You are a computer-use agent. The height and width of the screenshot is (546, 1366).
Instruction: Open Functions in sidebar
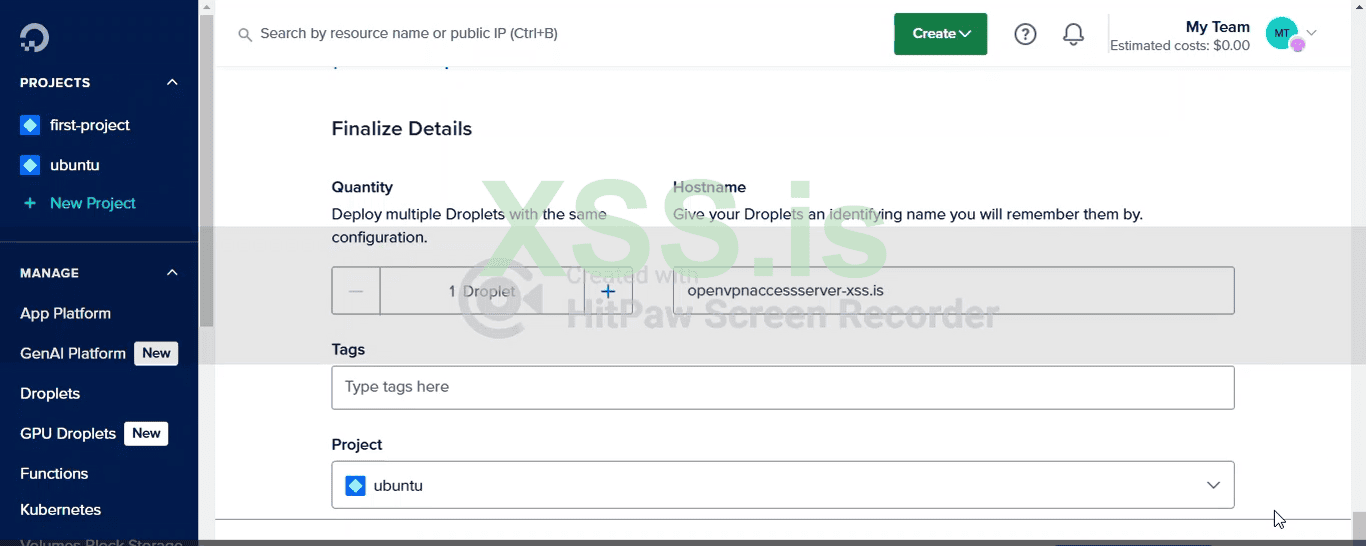click(54, 473)
